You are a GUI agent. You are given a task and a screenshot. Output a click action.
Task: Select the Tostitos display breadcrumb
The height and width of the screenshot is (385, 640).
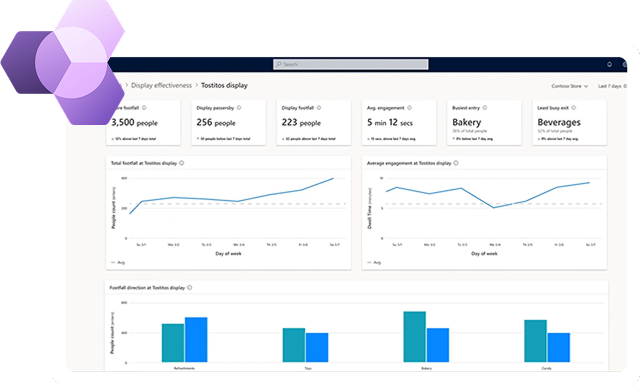tap(224, 85)
